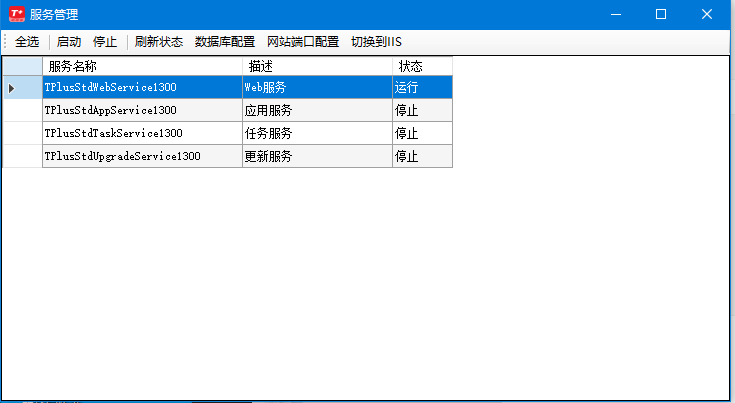
Task: Click the 运行 status cell
Action: [x=422, y=87]
